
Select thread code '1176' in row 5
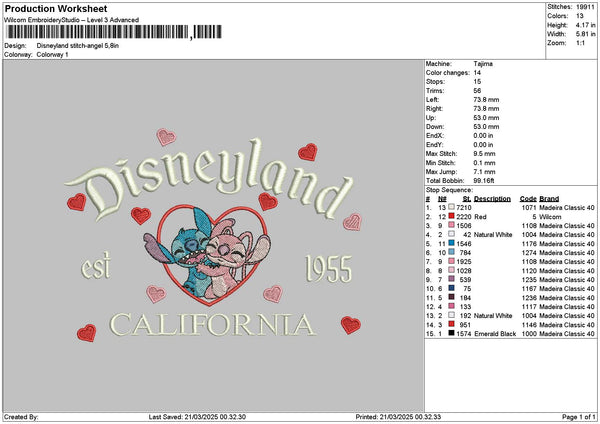pos(529,244)
